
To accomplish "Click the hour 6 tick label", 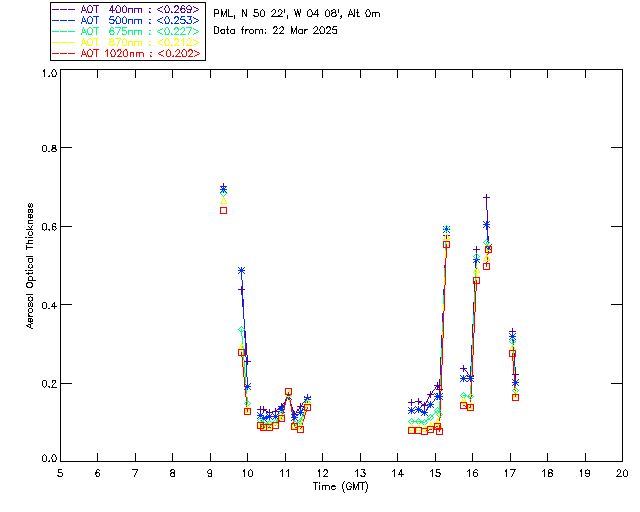I will (98, 473).
